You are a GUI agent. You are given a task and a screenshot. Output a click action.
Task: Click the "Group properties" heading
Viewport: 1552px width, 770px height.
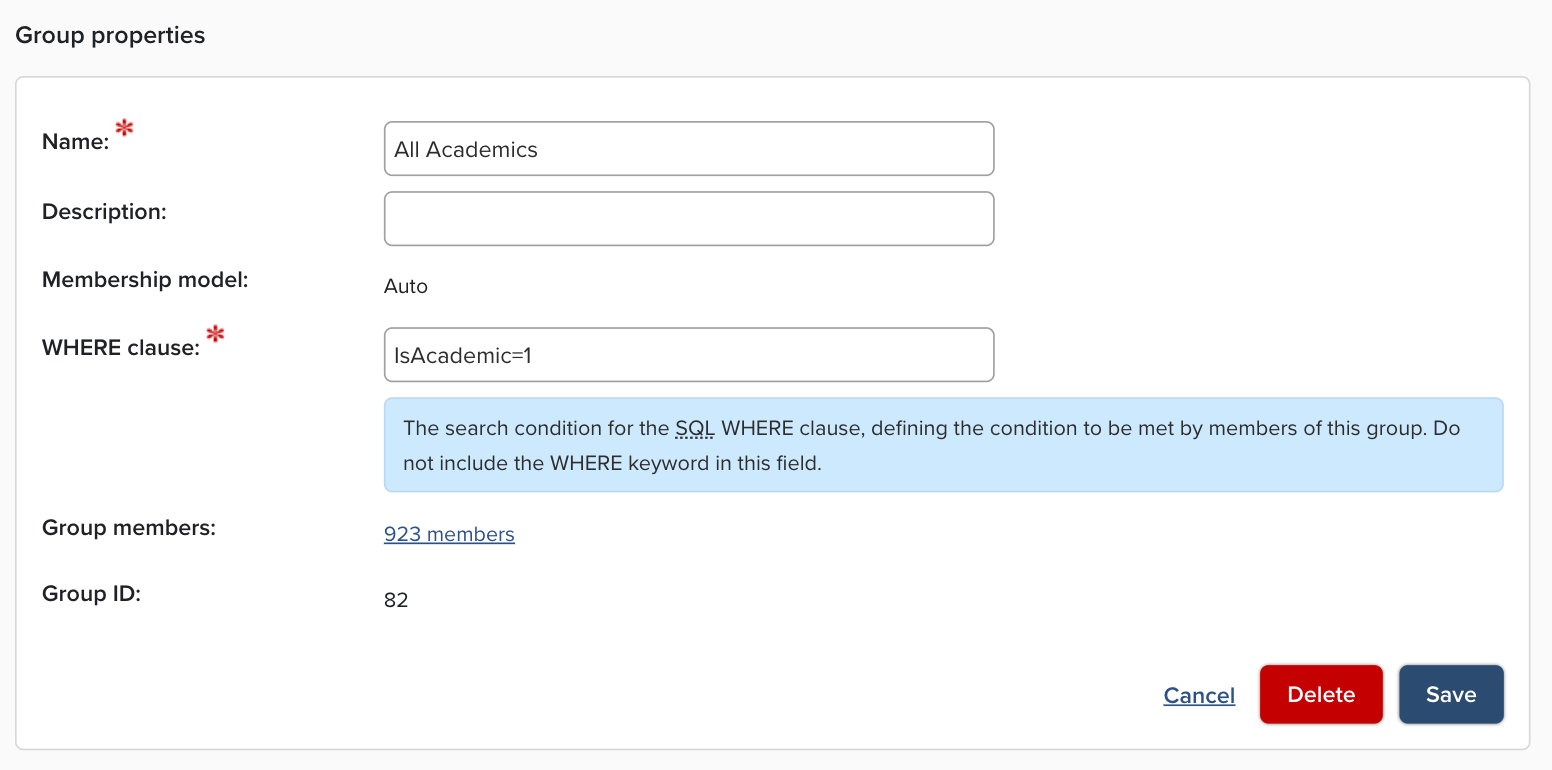pos(110,35)
